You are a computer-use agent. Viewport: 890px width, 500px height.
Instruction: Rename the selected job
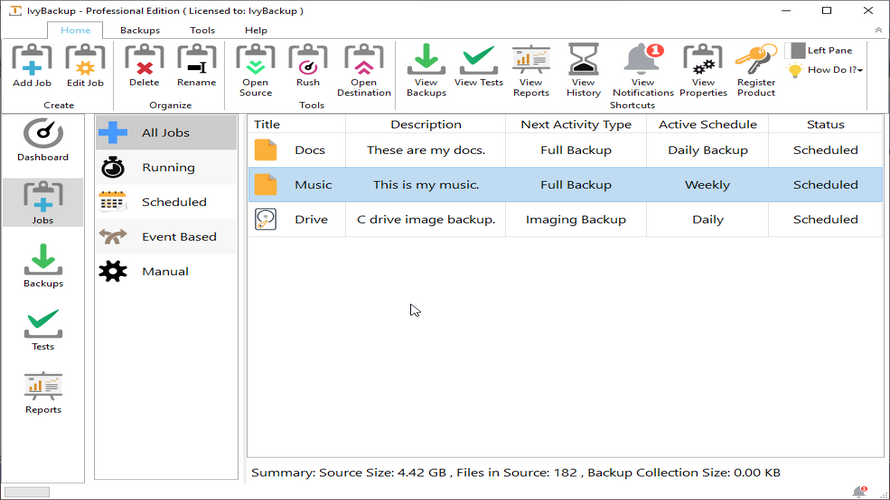pos(196,66)
